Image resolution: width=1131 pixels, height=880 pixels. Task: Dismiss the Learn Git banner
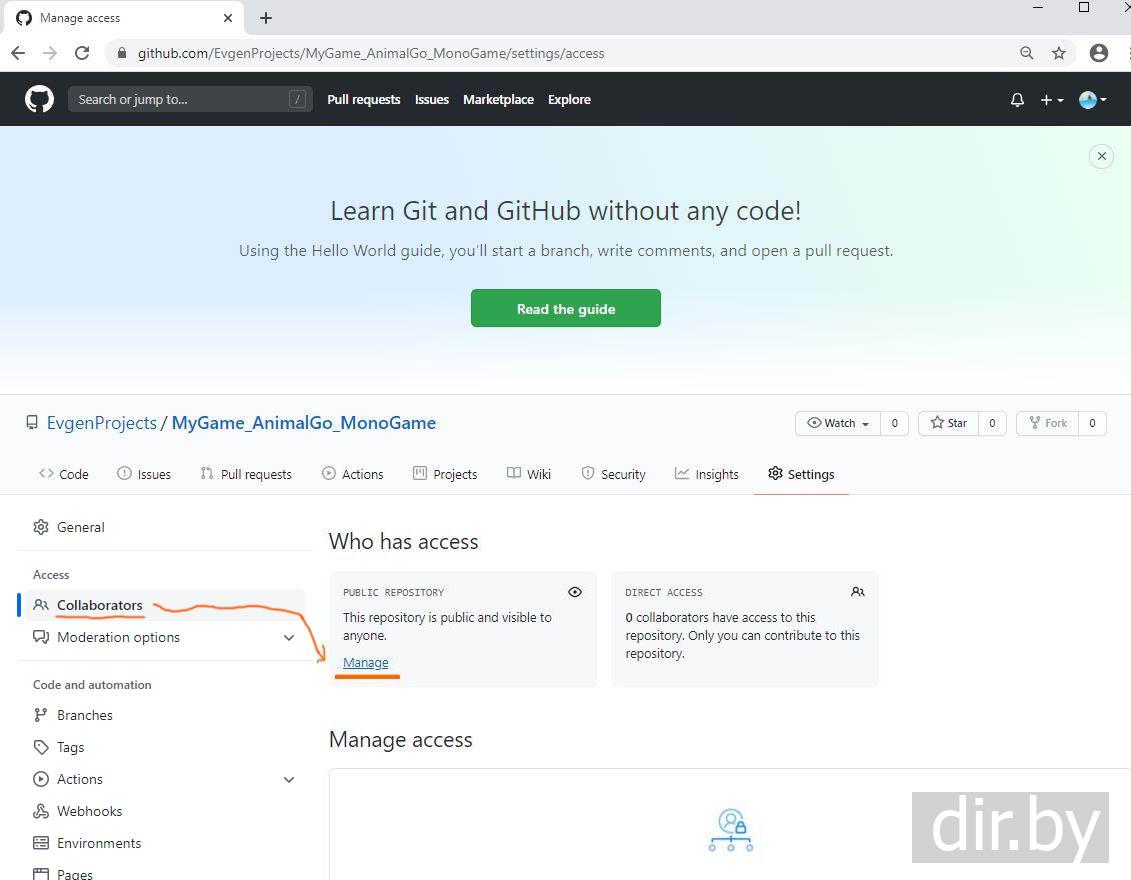click(x=1101, y=156)
